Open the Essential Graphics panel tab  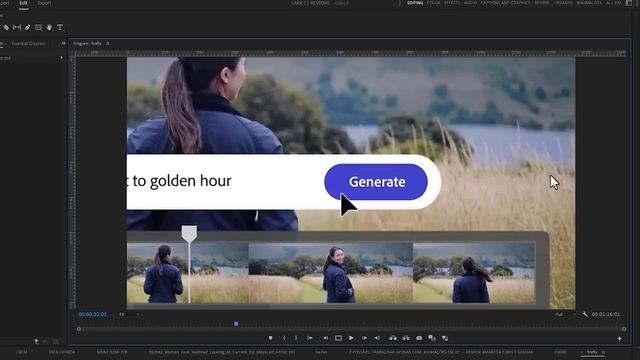[28, 43]
